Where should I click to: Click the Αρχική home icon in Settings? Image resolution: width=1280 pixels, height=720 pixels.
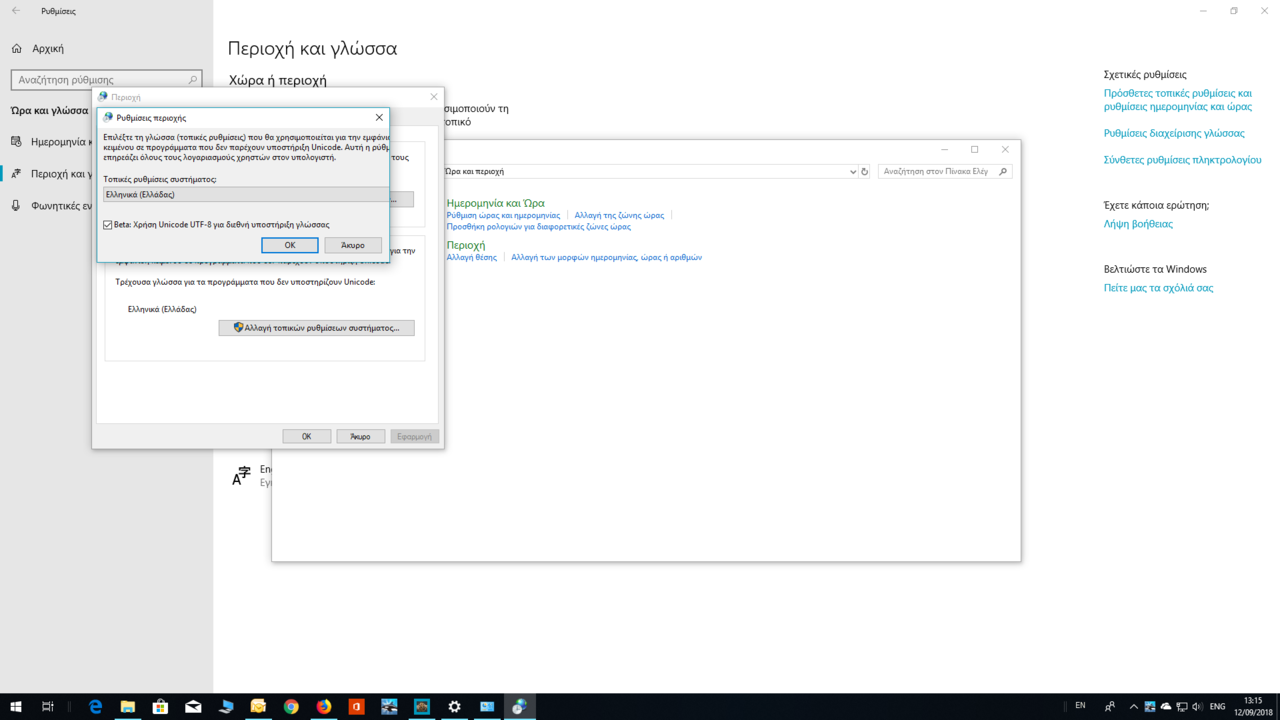pos(17,48)
